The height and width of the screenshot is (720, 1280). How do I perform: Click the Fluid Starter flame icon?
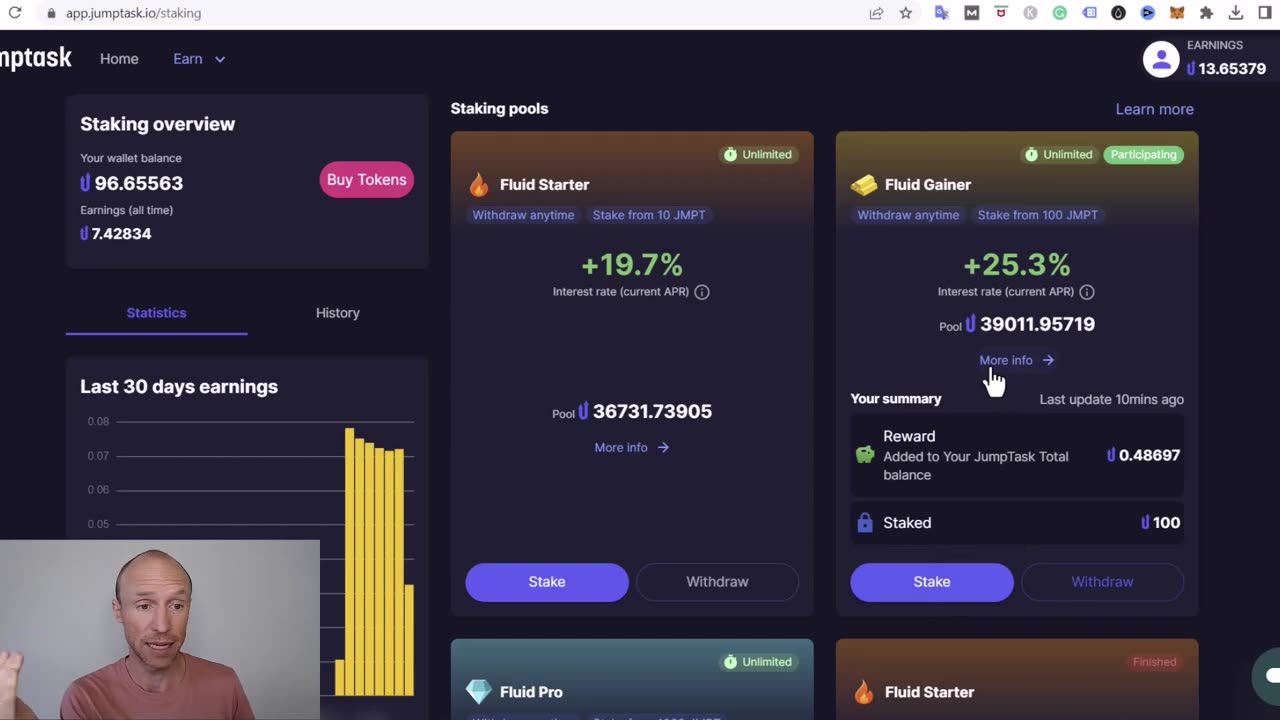[479, 184]
